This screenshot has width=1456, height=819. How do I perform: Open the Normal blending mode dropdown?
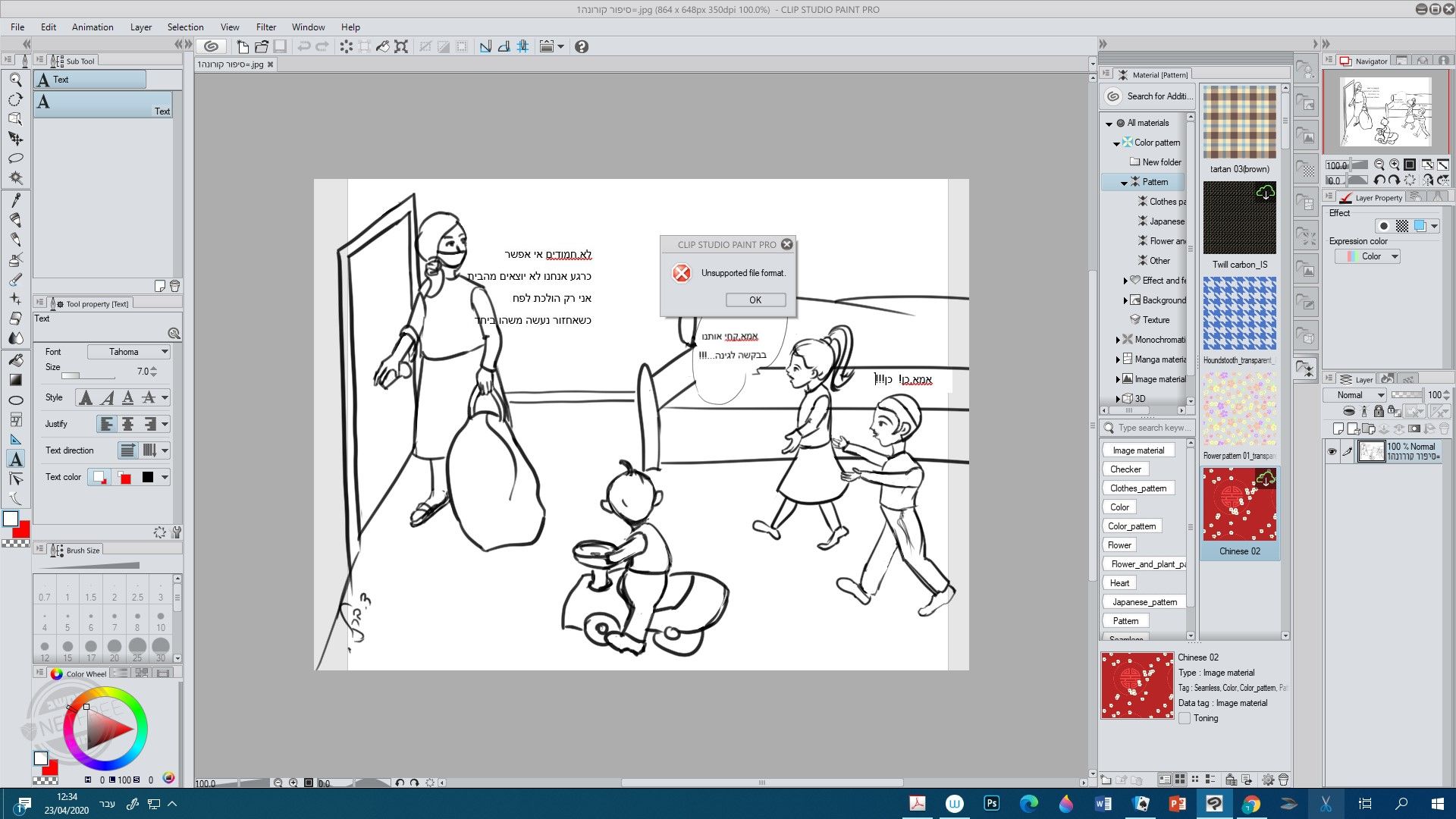tap(1355, 395)
